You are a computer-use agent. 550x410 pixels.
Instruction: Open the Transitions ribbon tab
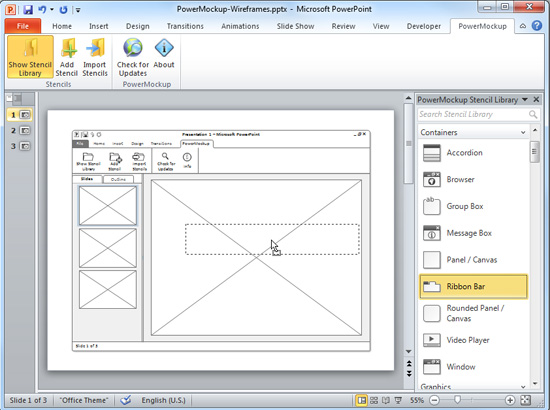(x=185, y=26)
